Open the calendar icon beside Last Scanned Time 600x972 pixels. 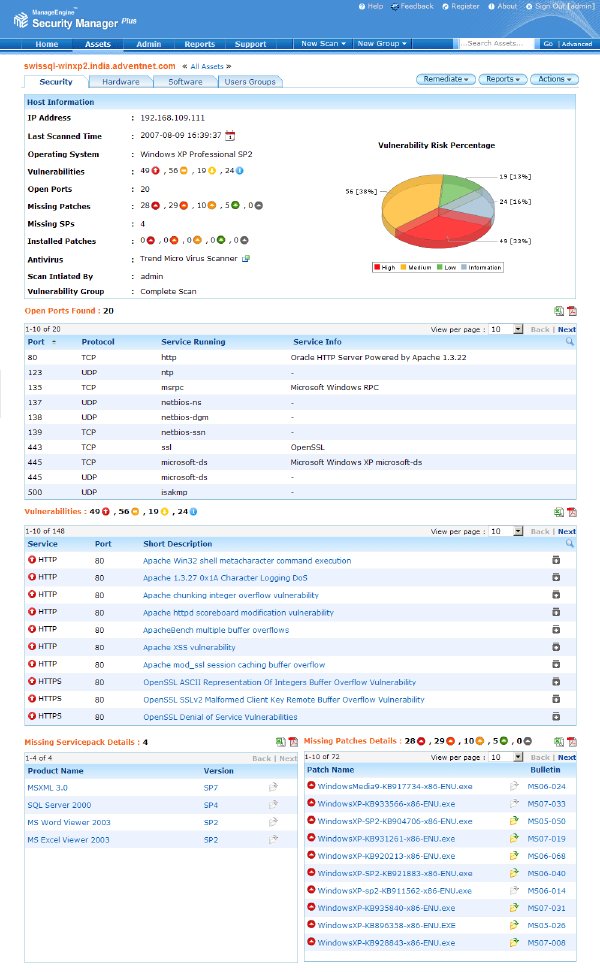pyautogui.click(x=230, y=135)
